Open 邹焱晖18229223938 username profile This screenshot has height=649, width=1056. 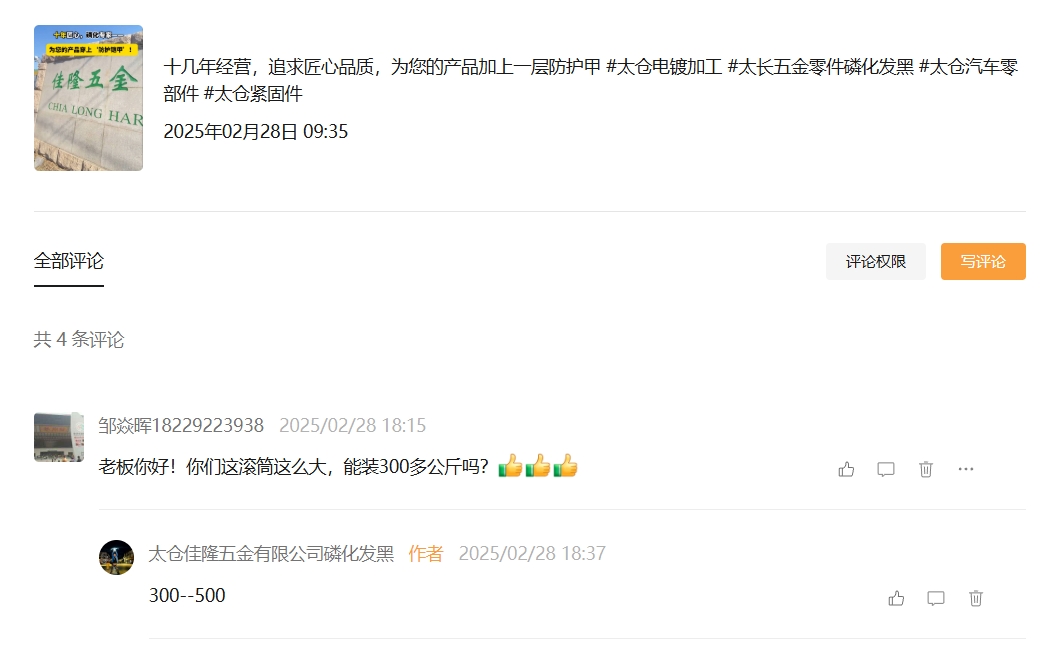[181, 425]
